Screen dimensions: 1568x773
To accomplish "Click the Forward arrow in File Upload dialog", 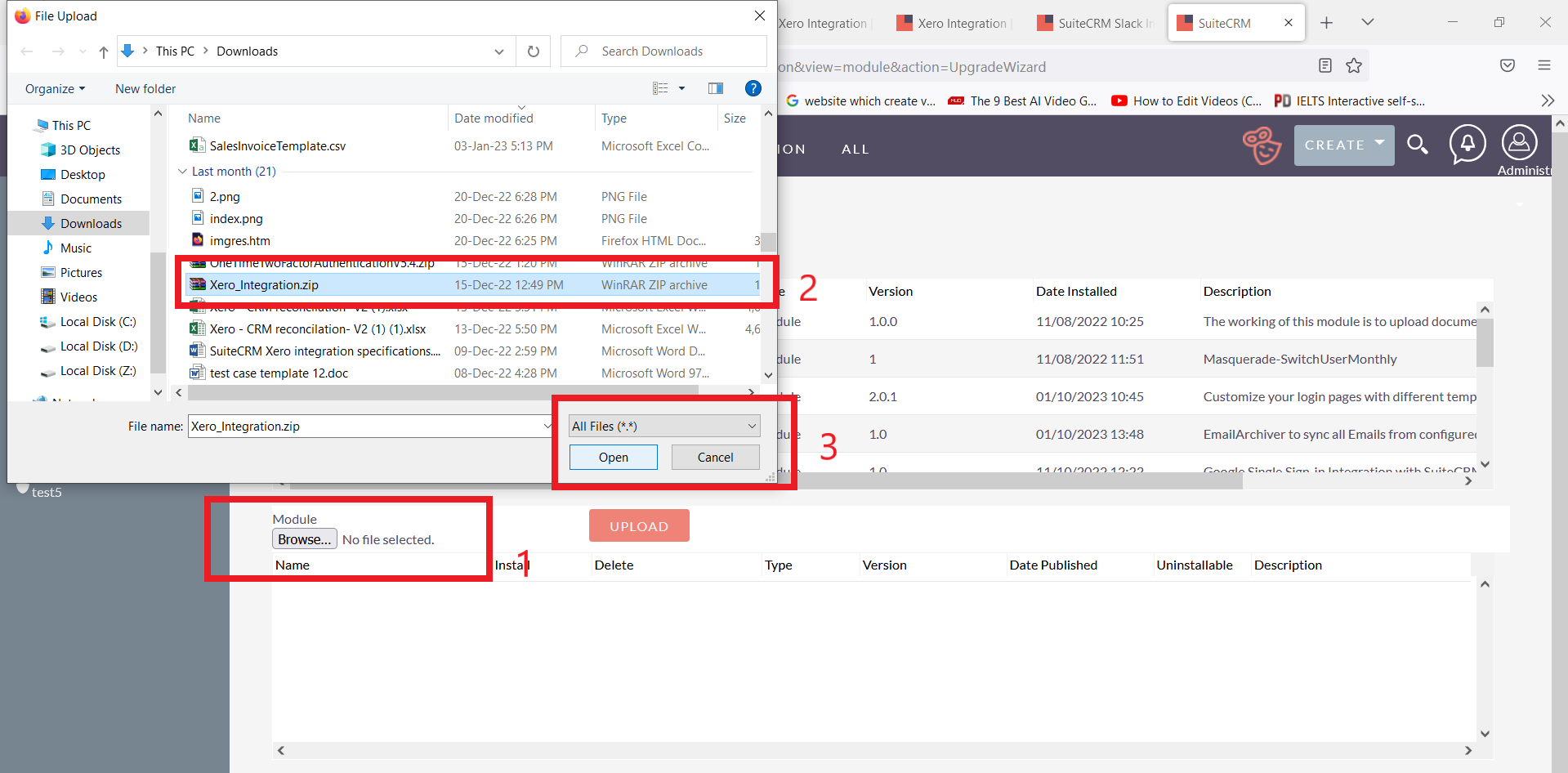I will pos(58,51).
